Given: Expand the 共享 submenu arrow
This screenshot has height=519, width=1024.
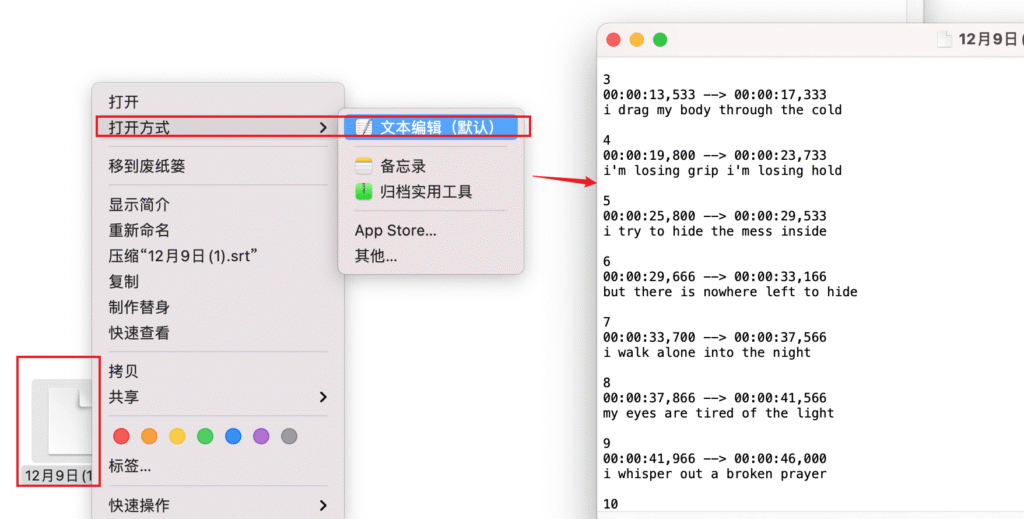Looking at the screenshot, I should coord(322,397).
